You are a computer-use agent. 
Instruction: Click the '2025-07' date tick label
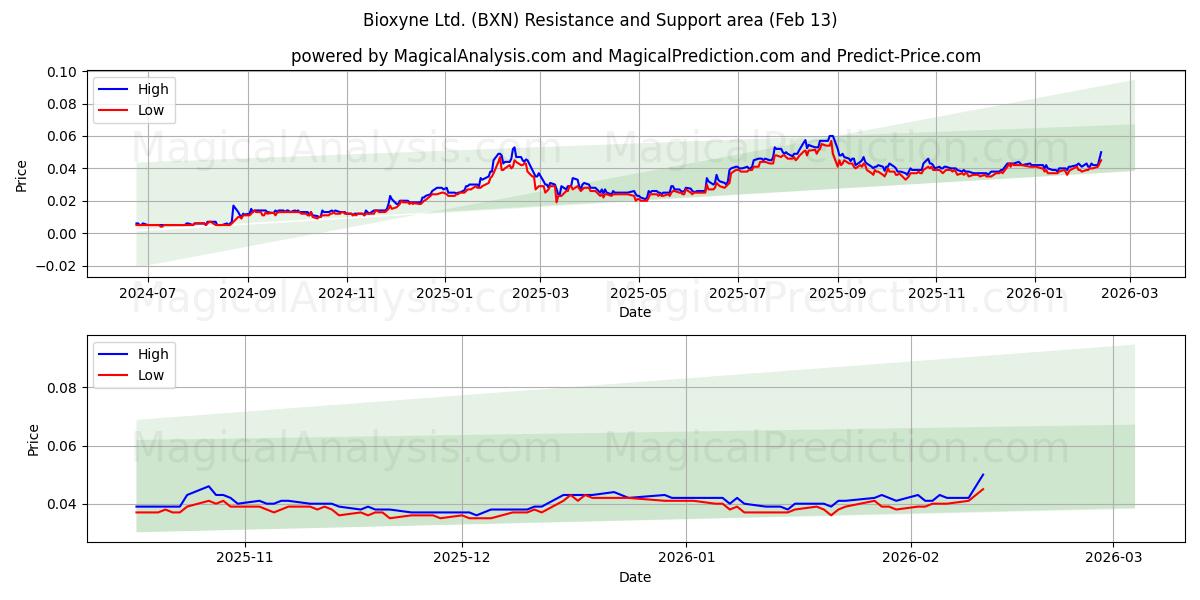pyautogui.click(x=738, y=295)
